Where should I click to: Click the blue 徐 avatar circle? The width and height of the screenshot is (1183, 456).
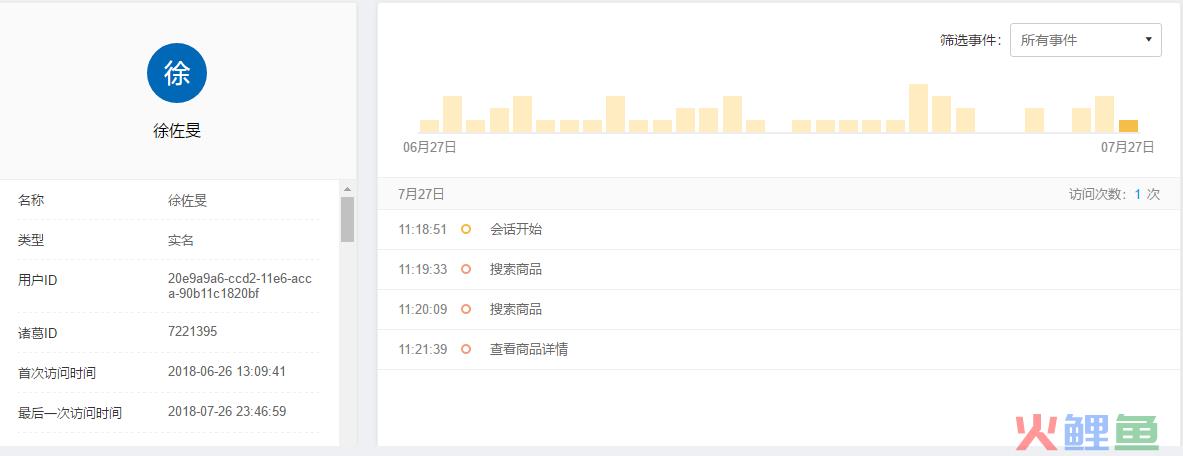point(177,73)
